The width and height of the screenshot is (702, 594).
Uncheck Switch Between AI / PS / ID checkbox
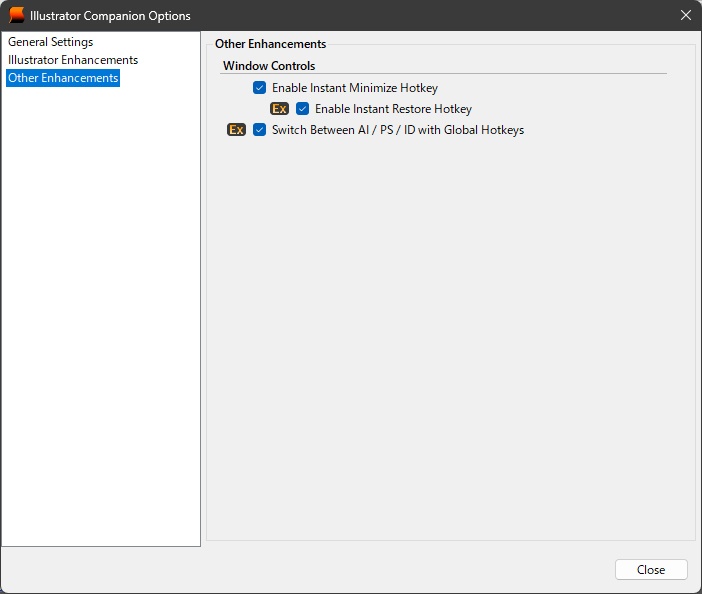coord(259,130)
